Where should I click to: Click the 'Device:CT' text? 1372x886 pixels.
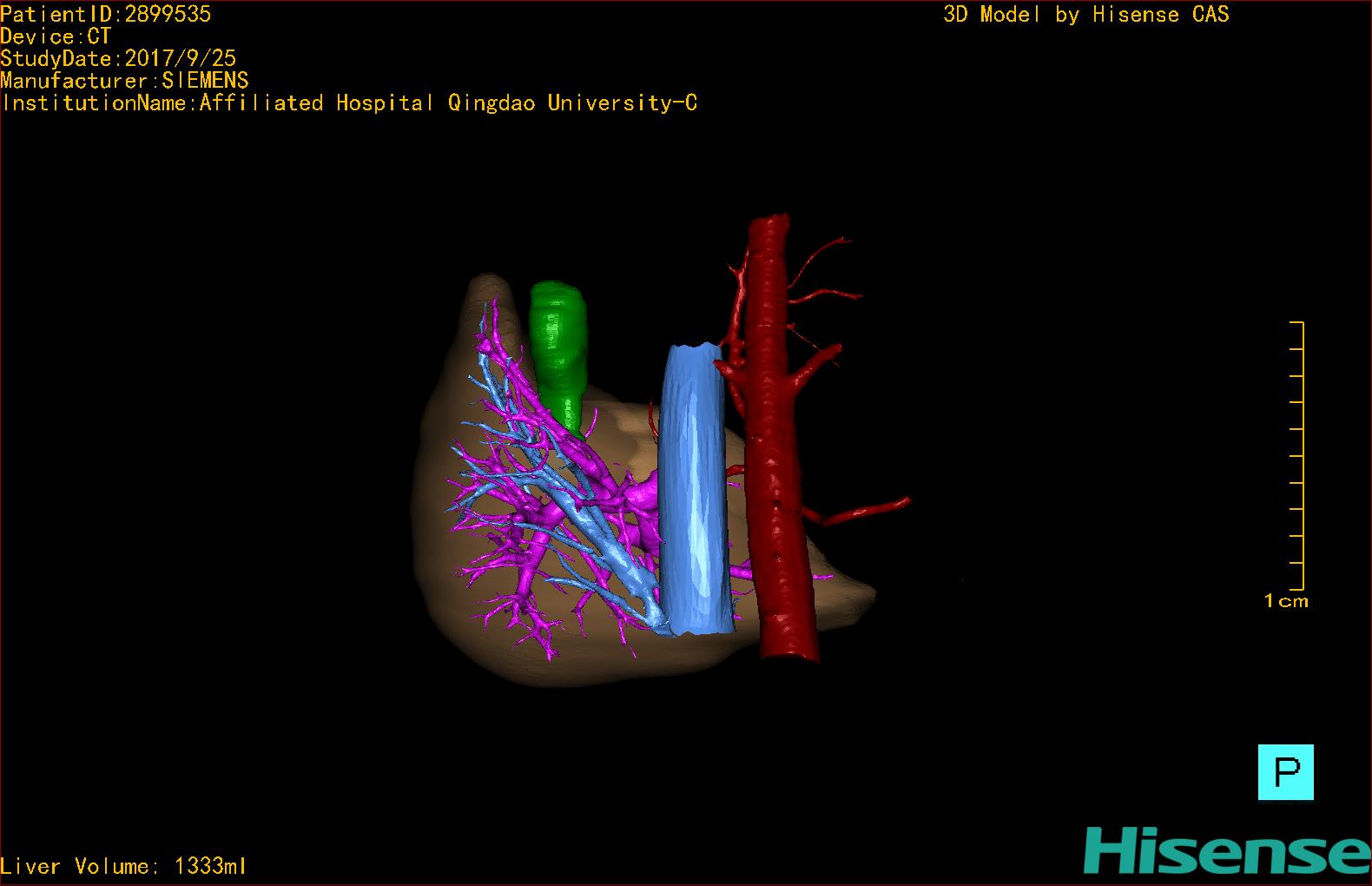(56, 36)
